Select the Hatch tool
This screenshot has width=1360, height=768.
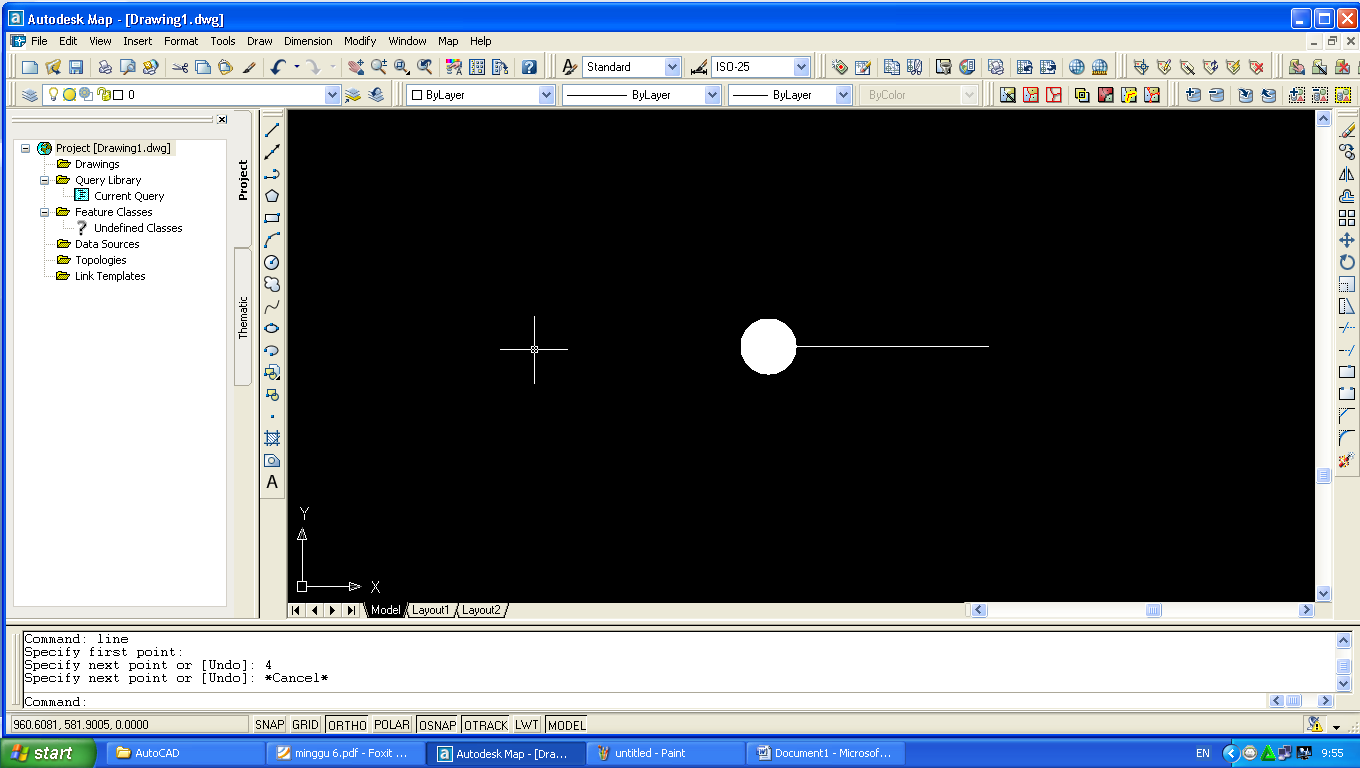pos(272,438)
